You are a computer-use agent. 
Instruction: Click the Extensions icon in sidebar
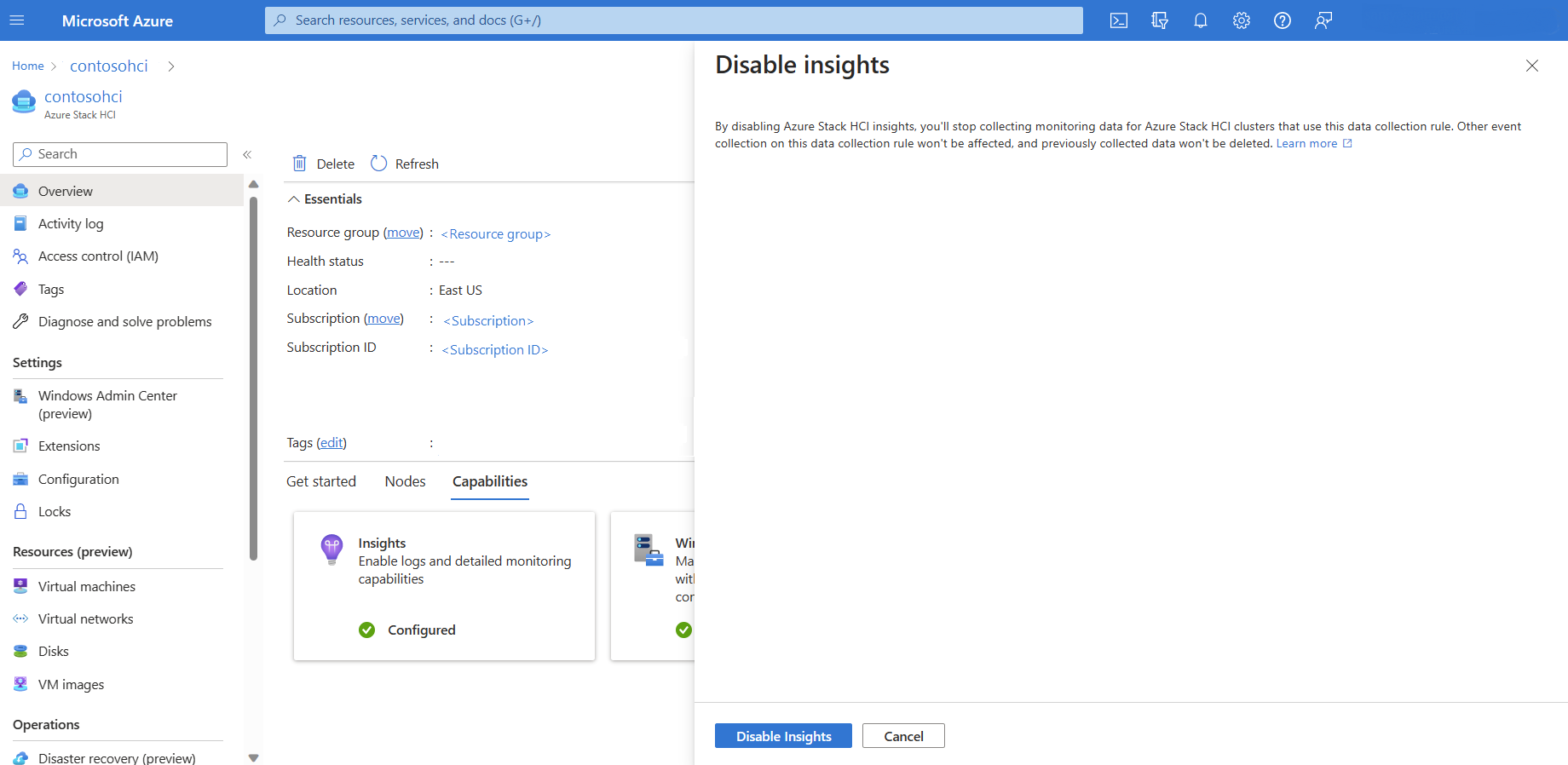pos(20,446)
